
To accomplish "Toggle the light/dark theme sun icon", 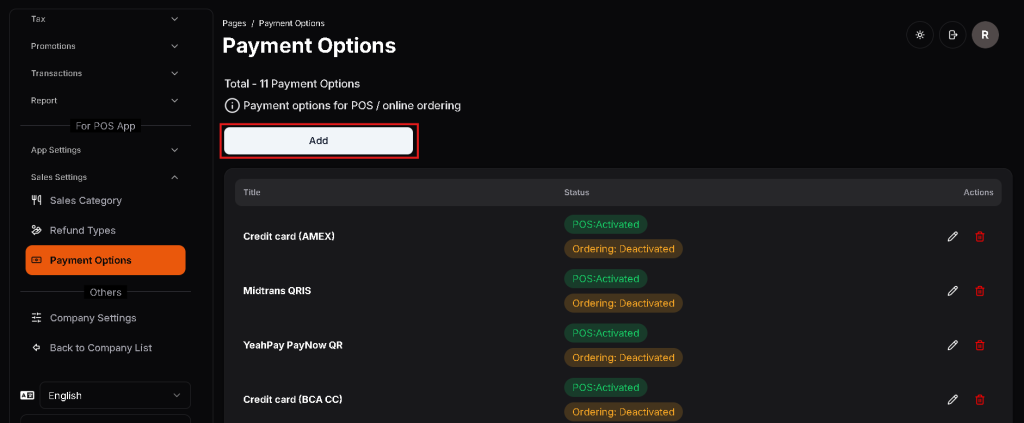I will (920, 35).
